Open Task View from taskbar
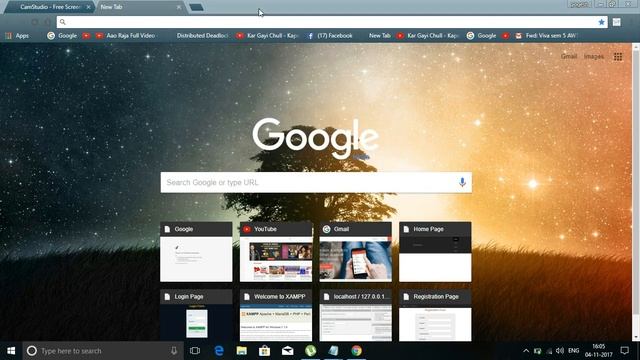This screenshot has width=640, height=360. click(195, 351)
